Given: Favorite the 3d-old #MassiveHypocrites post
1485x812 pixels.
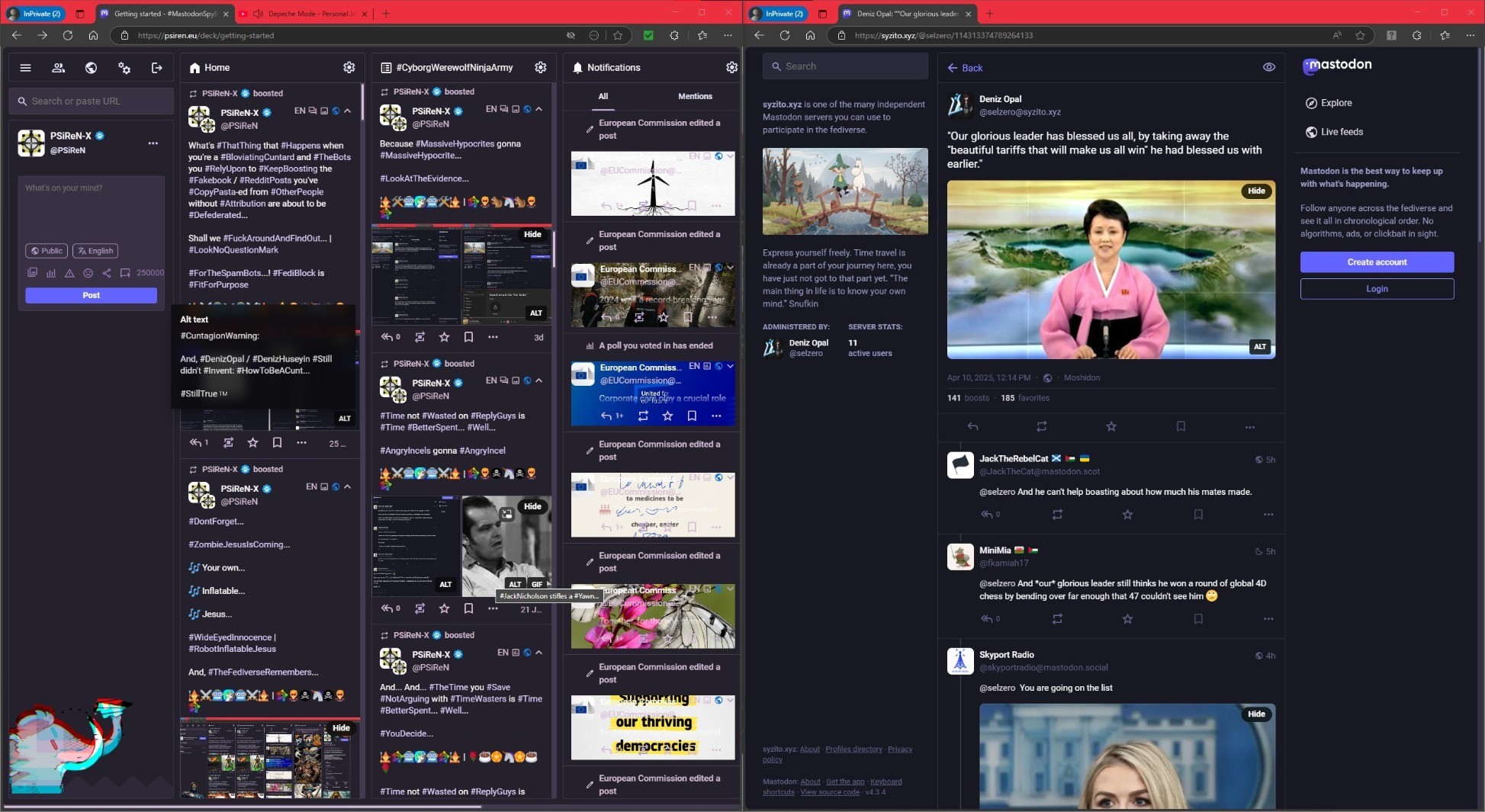Looking at the screenshot, I should coord(444,337).
